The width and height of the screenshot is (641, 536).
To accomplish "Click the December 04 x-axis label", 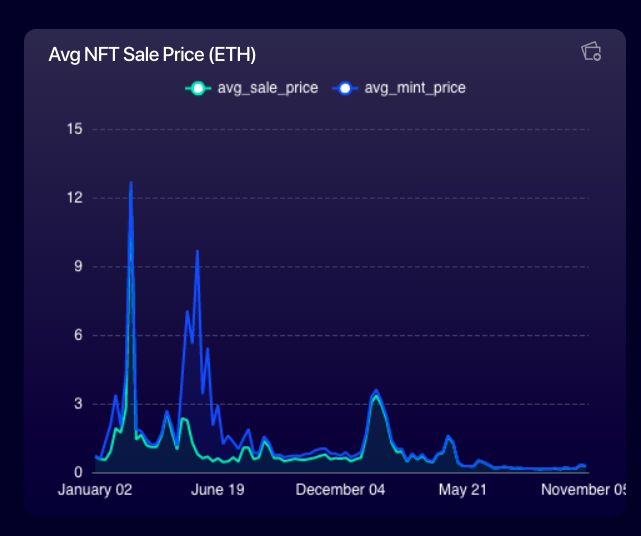I will [340, 489].
